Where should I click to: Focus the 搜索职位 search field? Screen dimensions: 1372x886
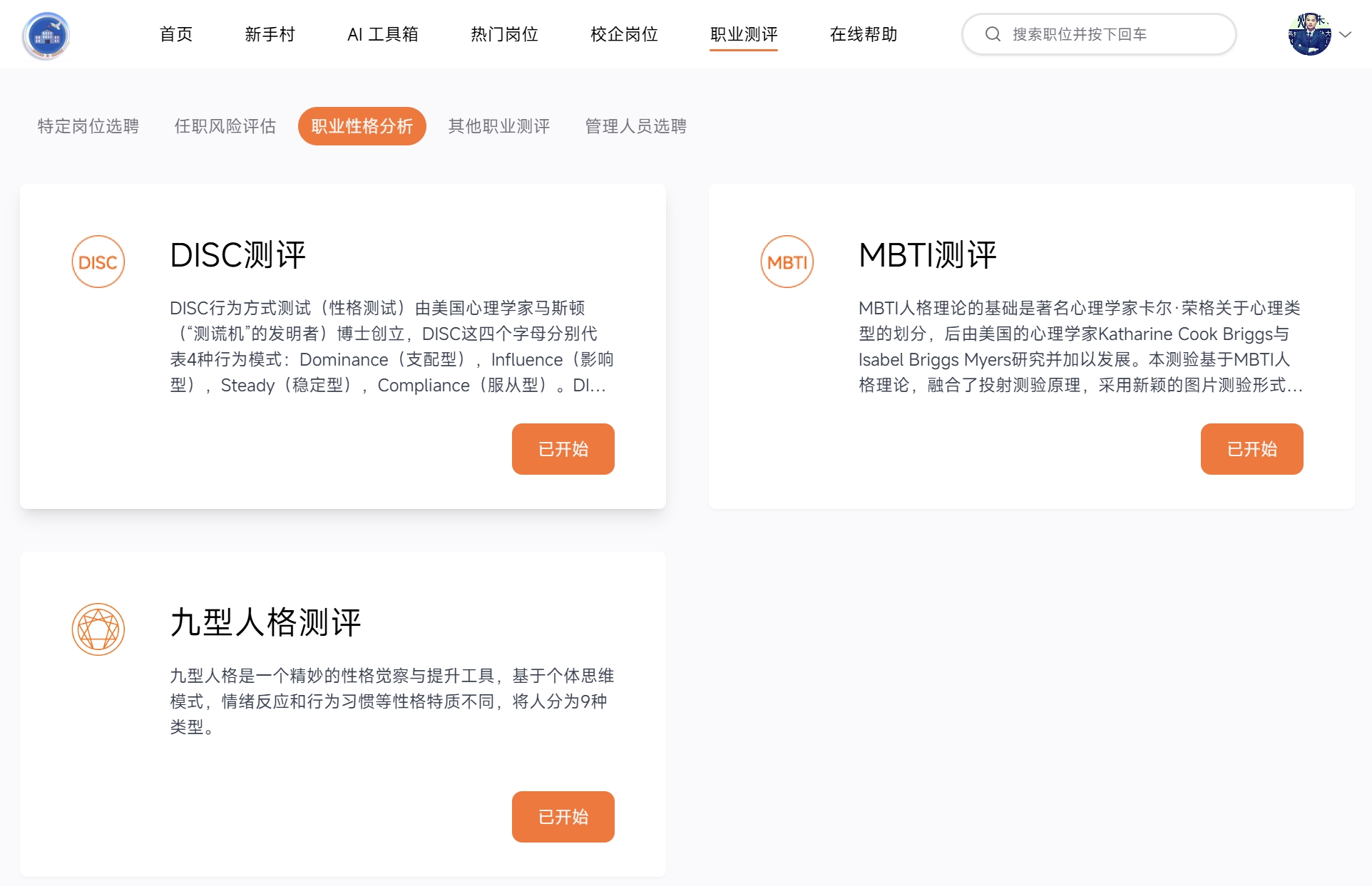tap(1099, 34)
